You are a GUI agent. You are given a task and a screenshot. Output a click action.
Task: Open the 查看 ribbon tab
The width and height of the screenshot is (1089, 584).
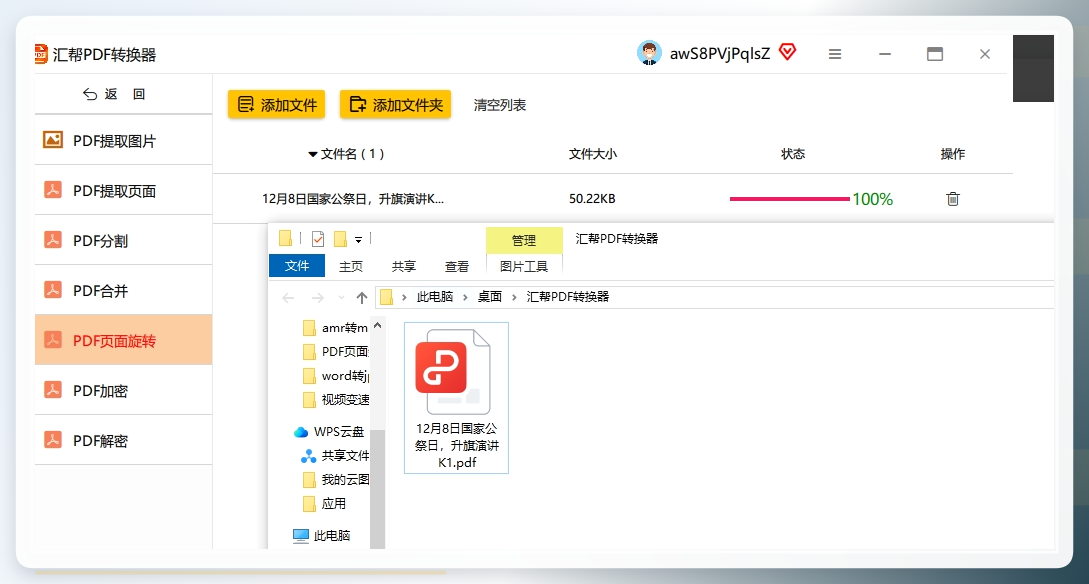click(456, 266)
